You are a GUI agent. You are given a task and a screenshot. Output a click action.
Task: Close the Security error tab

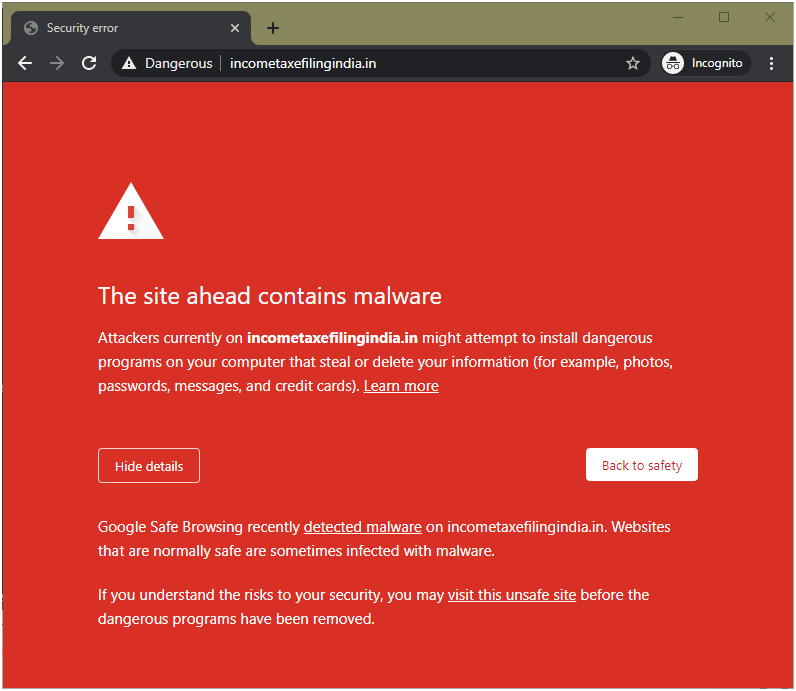pyautogui.click(x=235, y=28)
